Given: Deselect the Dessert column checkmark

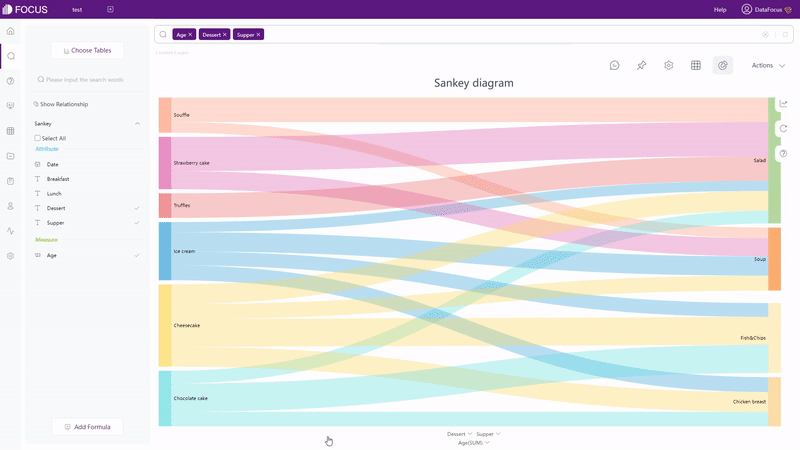Looking at the screenshot, I should [137, 208].
